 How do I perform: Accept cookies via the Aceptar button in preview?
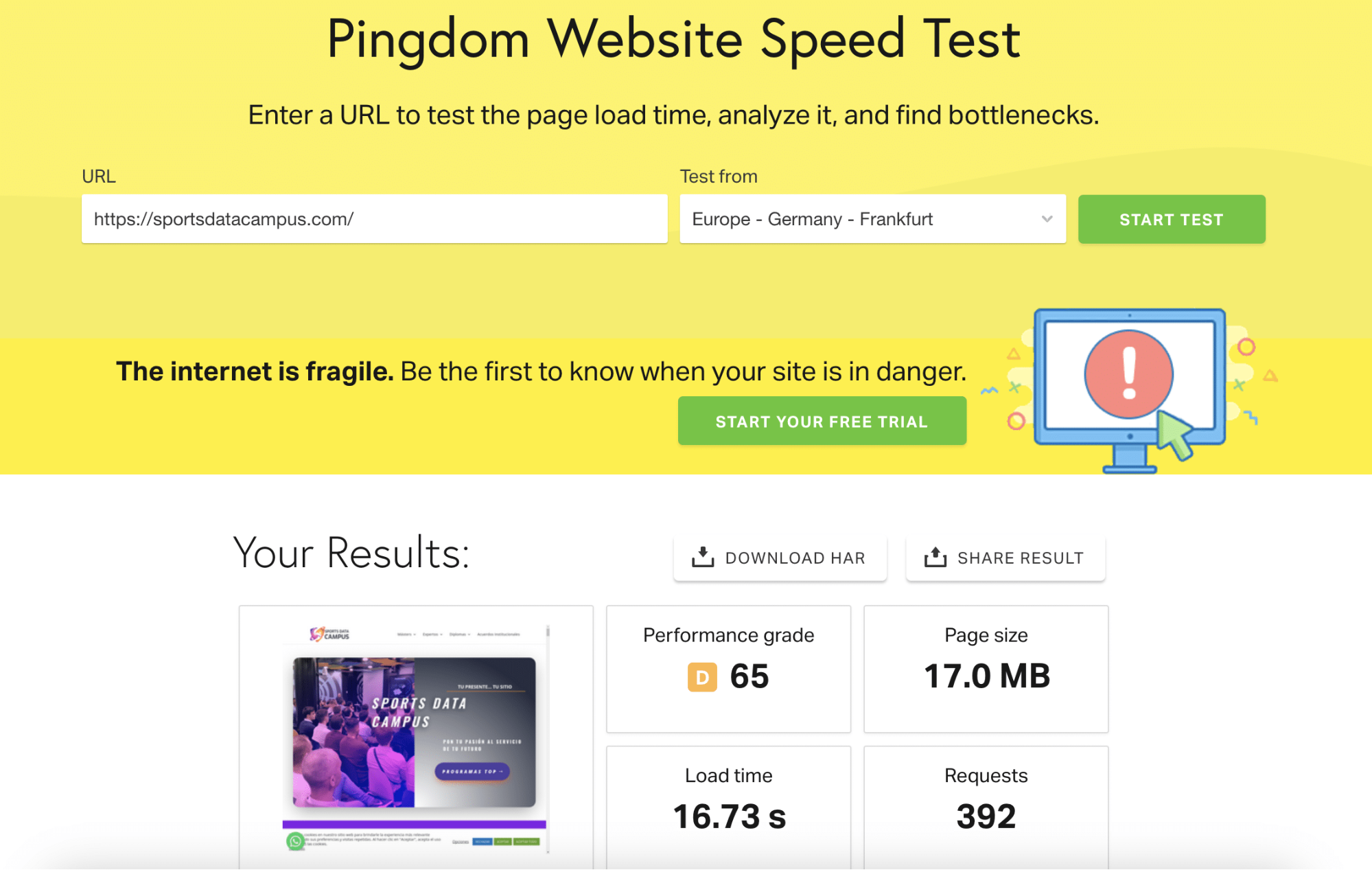(502, 841)
